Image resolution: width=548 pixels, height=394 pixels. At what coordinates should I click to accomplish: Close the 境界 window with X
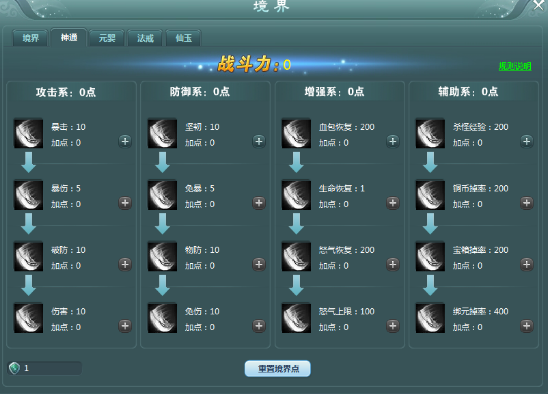point(539,5)
